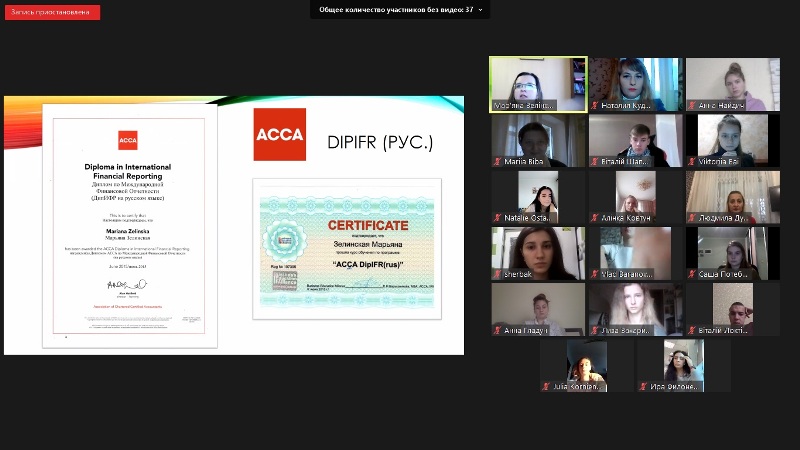Click muted mic icon for Віталій Шап..
This screenshot has height=450, width=800.
click(x=594, y=162)
